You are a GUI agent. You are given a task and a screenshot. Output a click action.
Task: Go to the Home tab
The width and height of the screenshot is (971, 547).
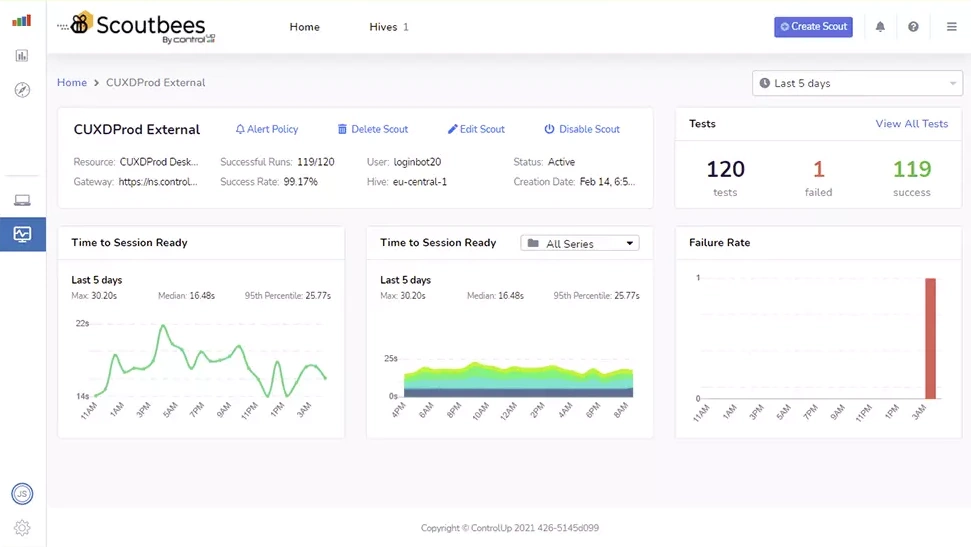pos(305,27)
